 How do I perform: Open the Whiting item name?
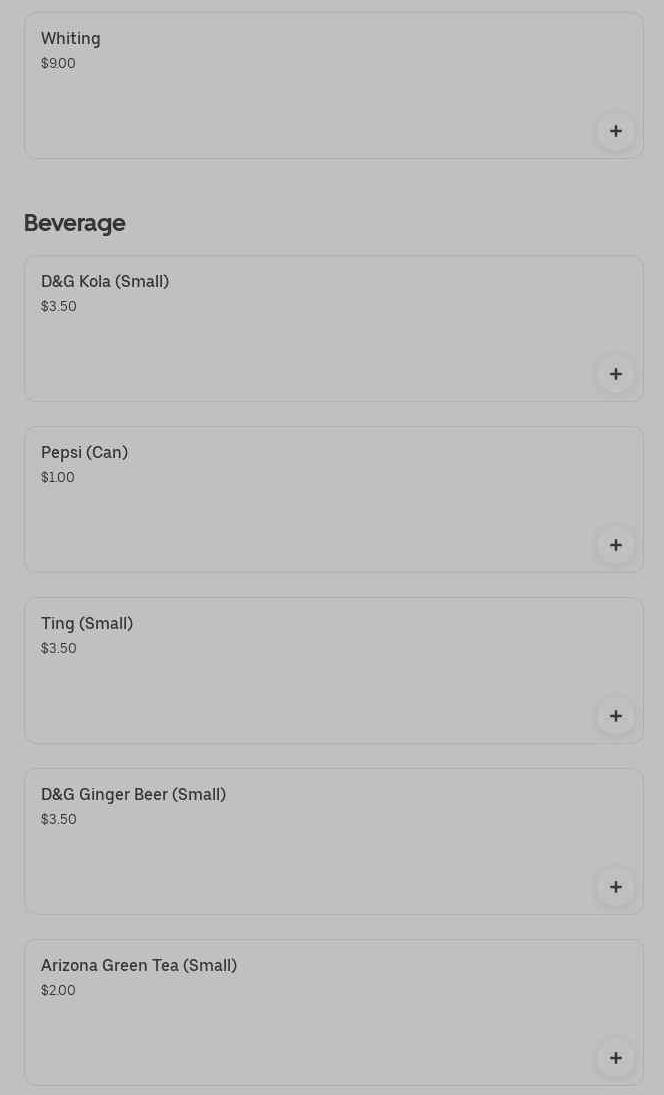71,39
